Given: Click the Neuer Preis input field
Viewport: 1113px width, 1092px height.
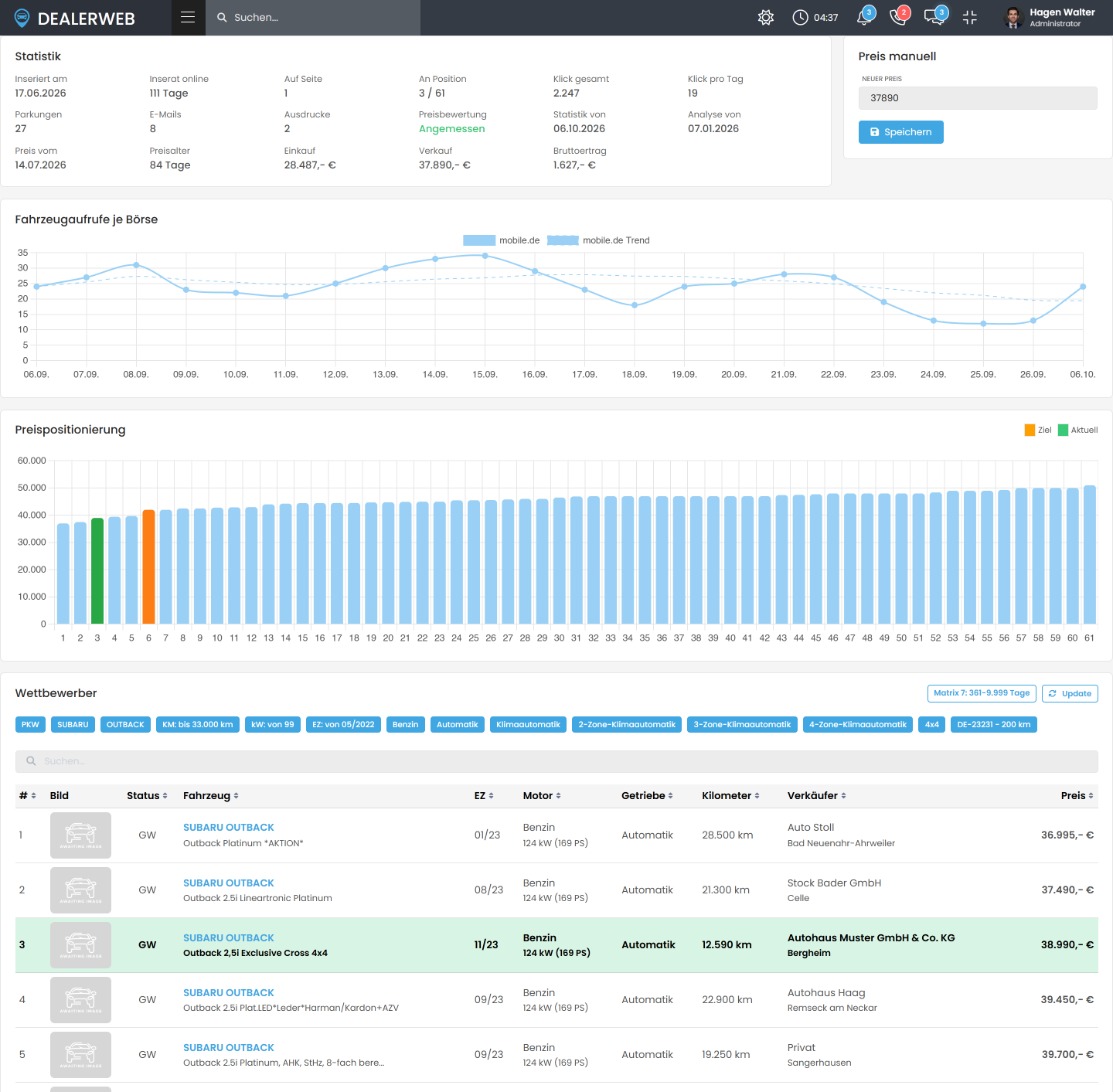Looking at the screenshot, I should [x=978, y=98].
